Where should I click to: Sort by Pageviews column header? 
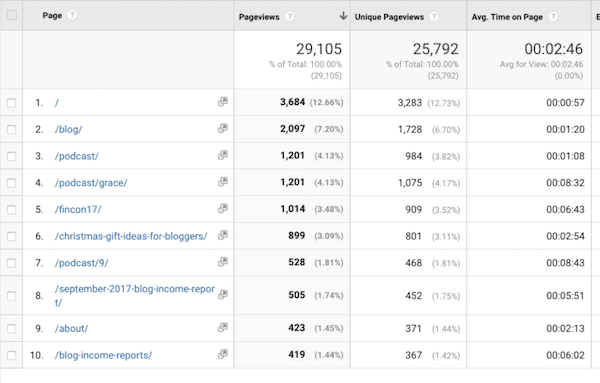coord(259,17)
